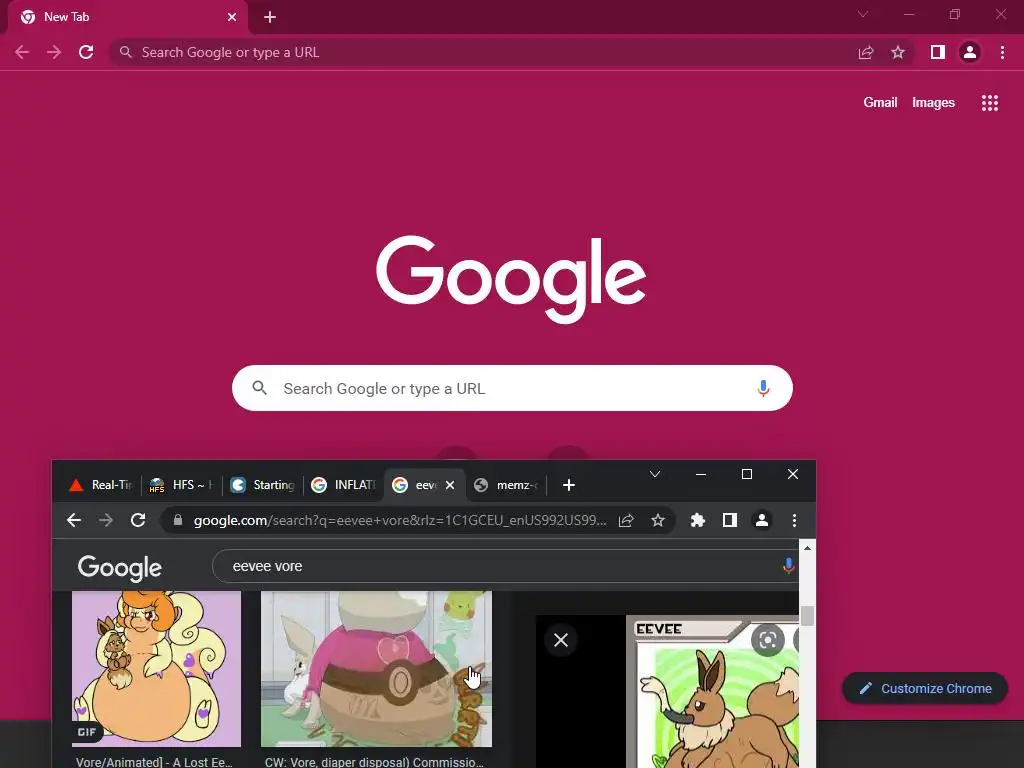Open the Extensions puzzle icon
This screenshot has width=1024, height=768.
coord(697,520)
